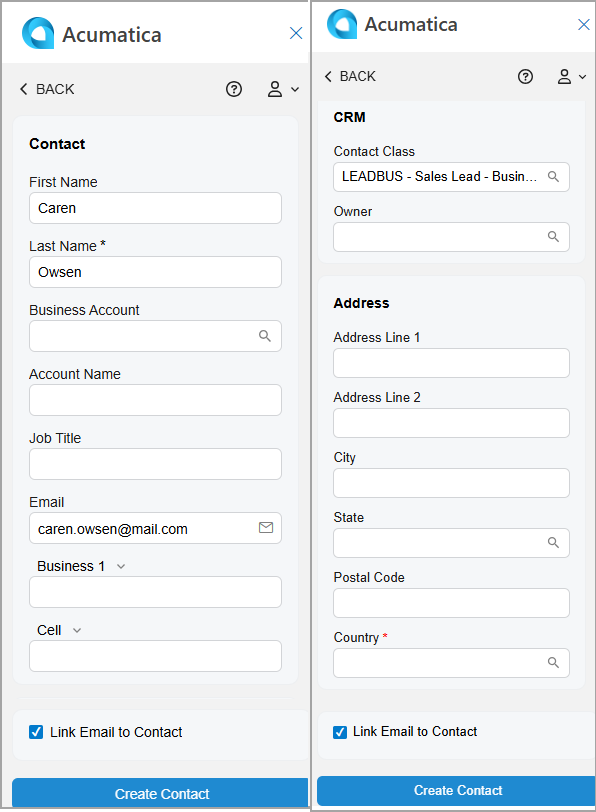Click the Country field search icon
The height and width of the screenshot is (812, 596).
553,663
